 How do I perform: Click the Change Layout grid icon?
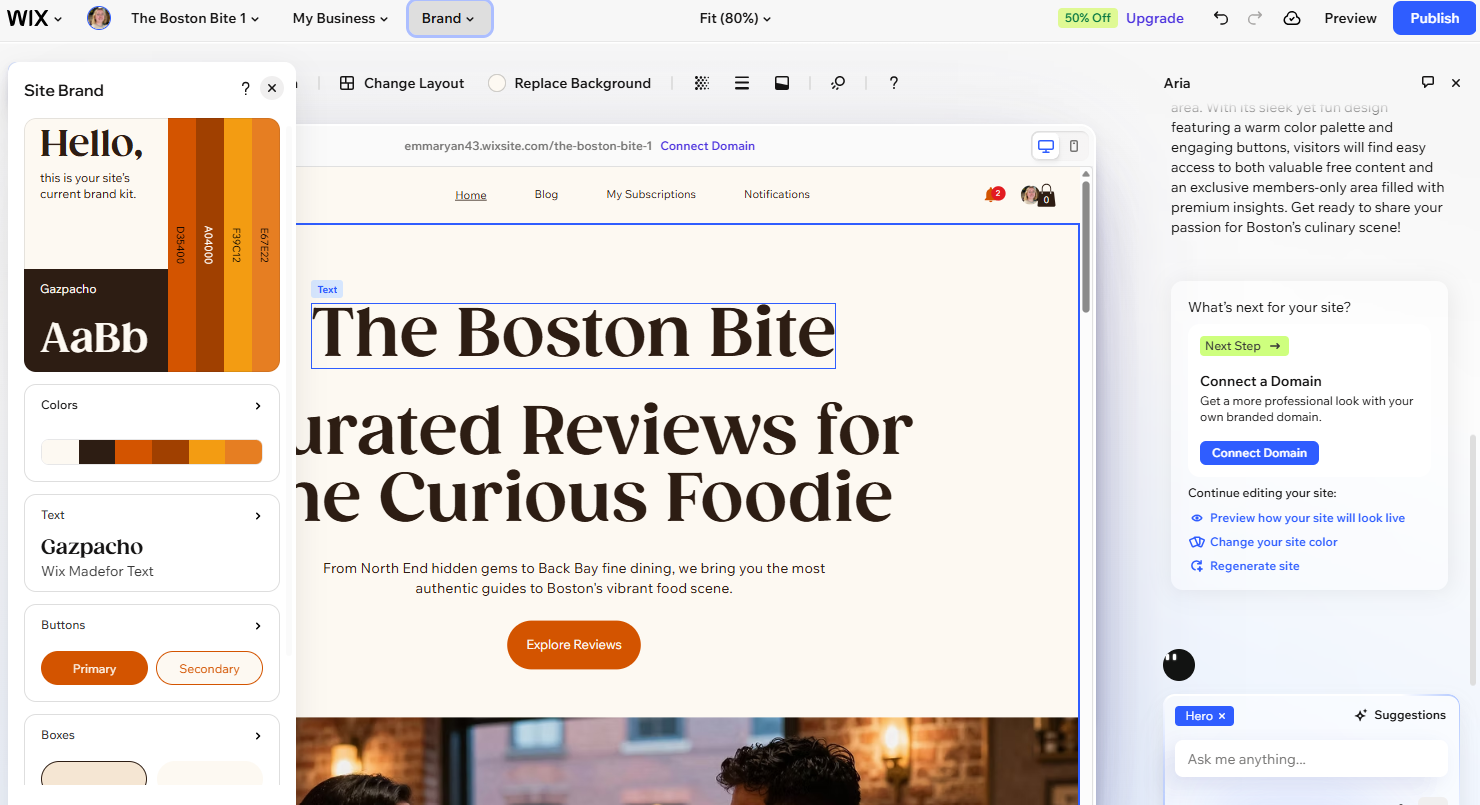[347, 83]
